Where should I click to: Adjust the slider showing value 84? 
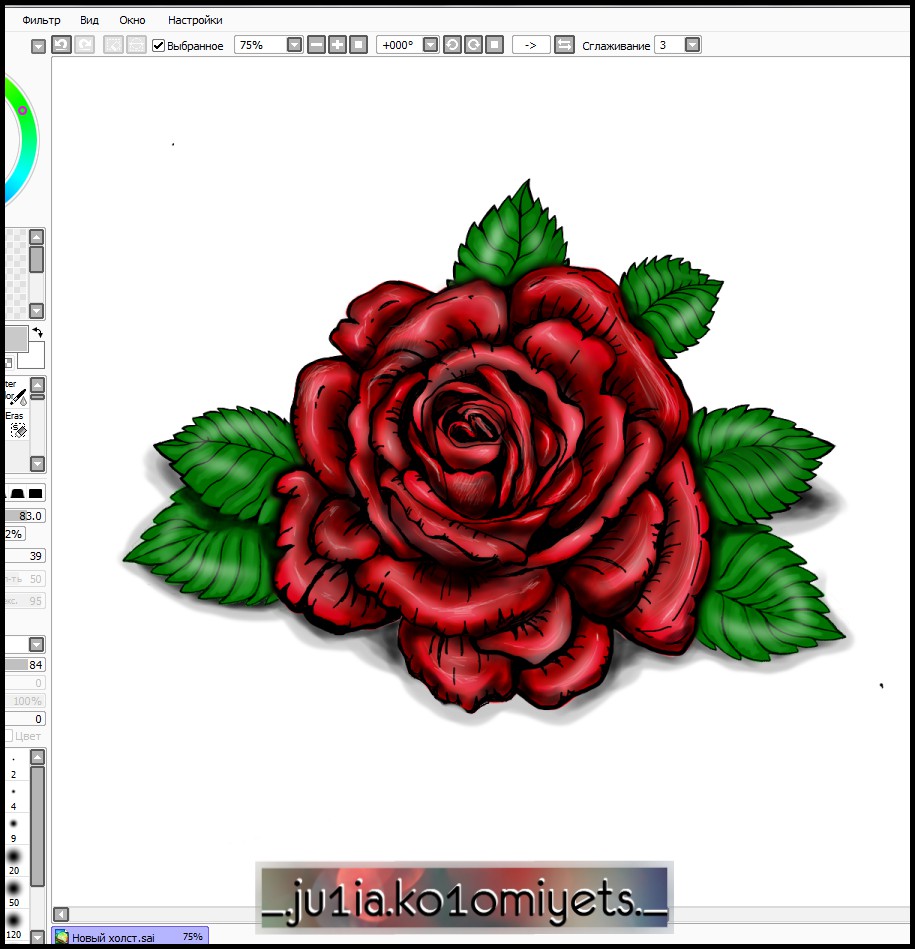pos(25,665)
